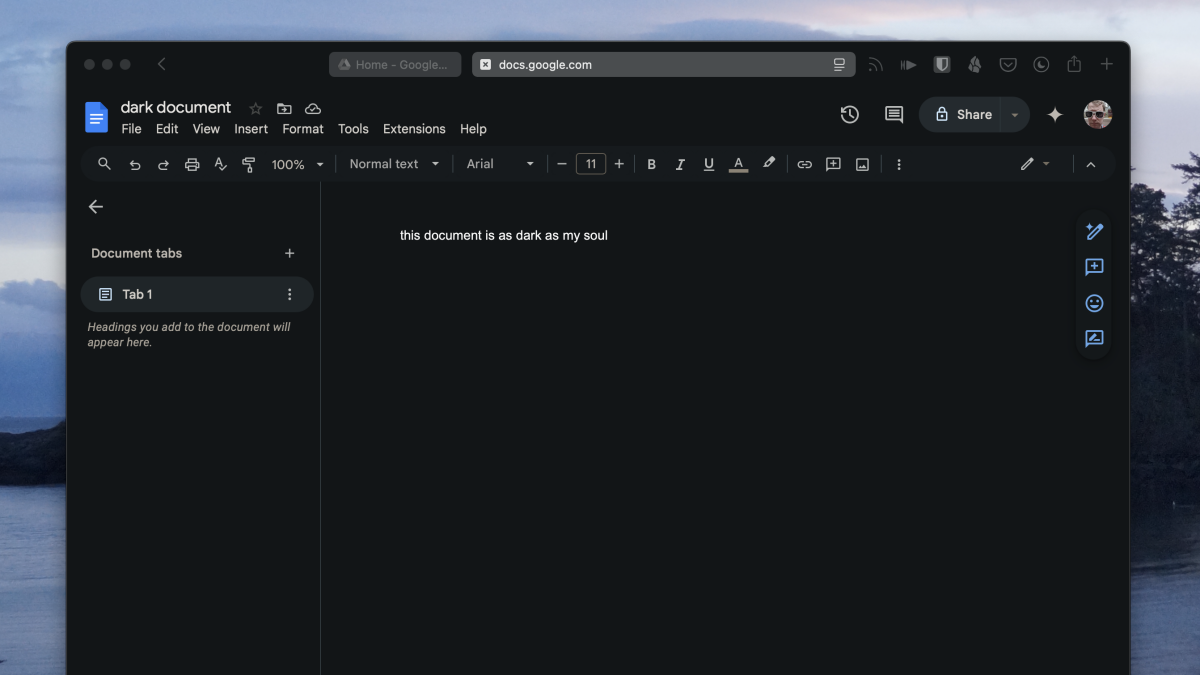Open the zoom 100% dropdown
The width and height of the screenshot is (1200, 675).
[298, 164]
